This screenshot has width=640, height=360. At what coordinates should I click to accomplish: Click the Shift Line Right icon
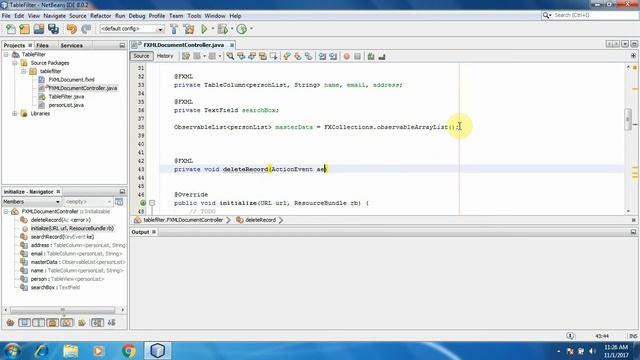click(x=333, y=56)
